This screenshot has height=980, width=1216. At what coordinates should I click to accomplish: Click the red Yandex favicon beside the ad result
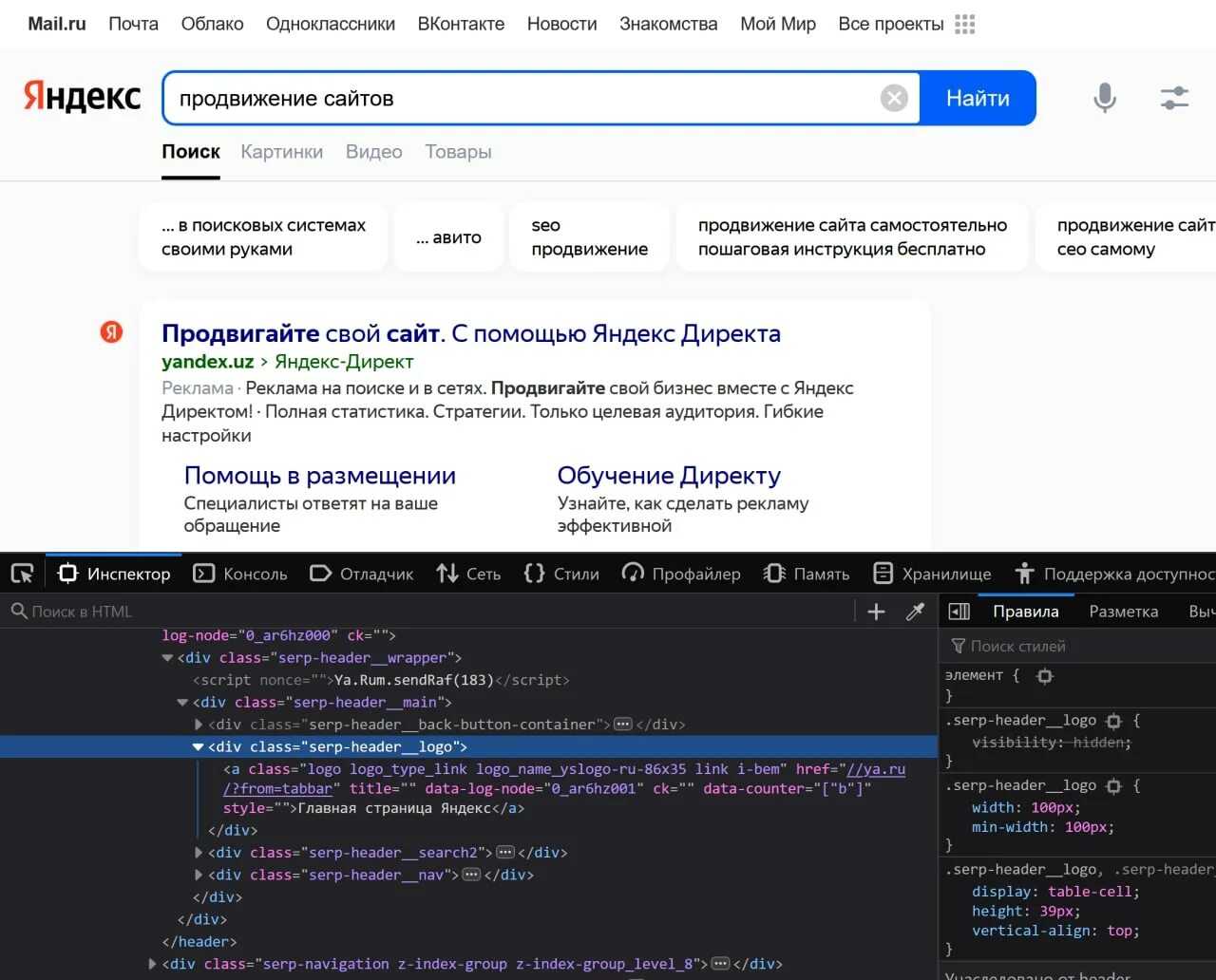112,331
